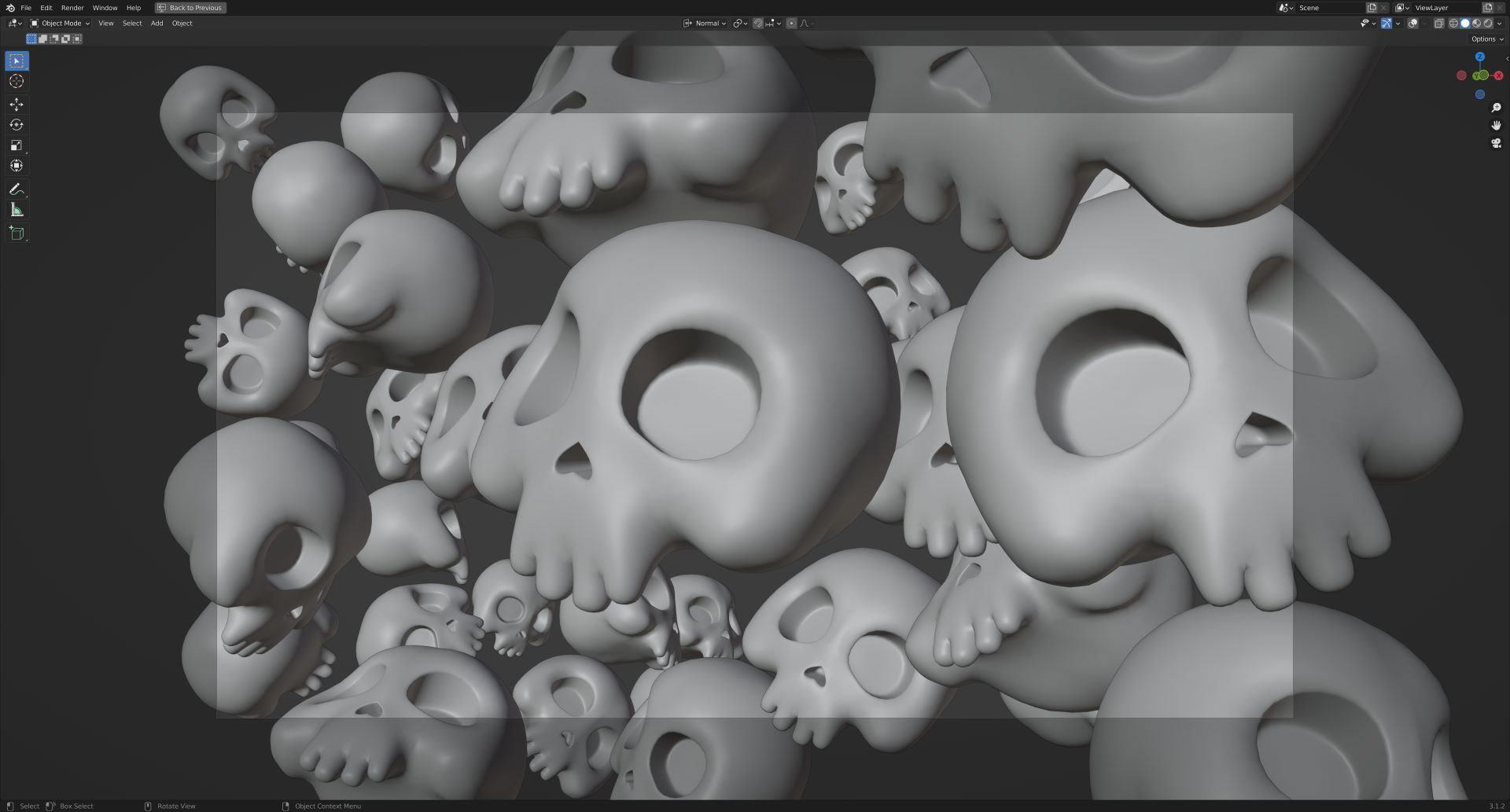The image size is (1510, 812).
Task: Open the File menu
Action: (26, 8)
